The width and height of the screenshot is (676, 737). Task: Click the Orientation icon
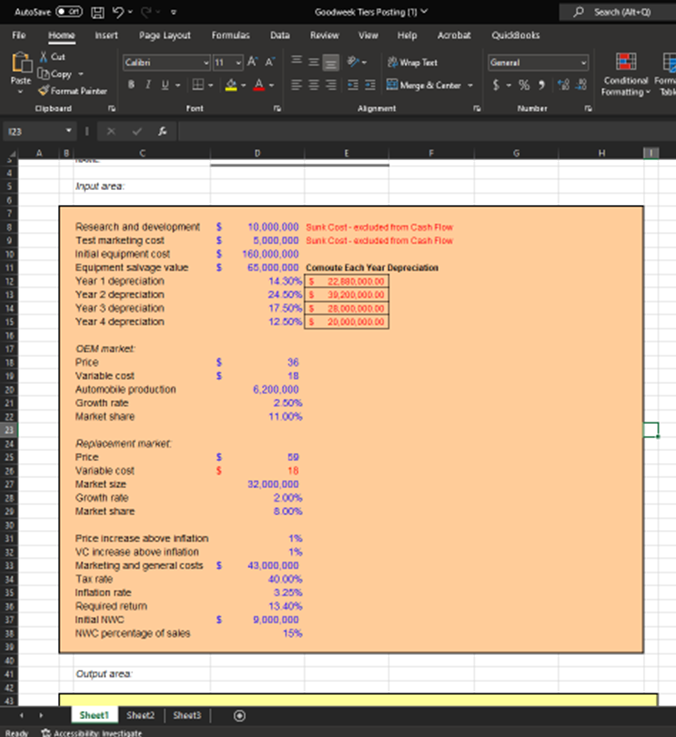point(354,62)
